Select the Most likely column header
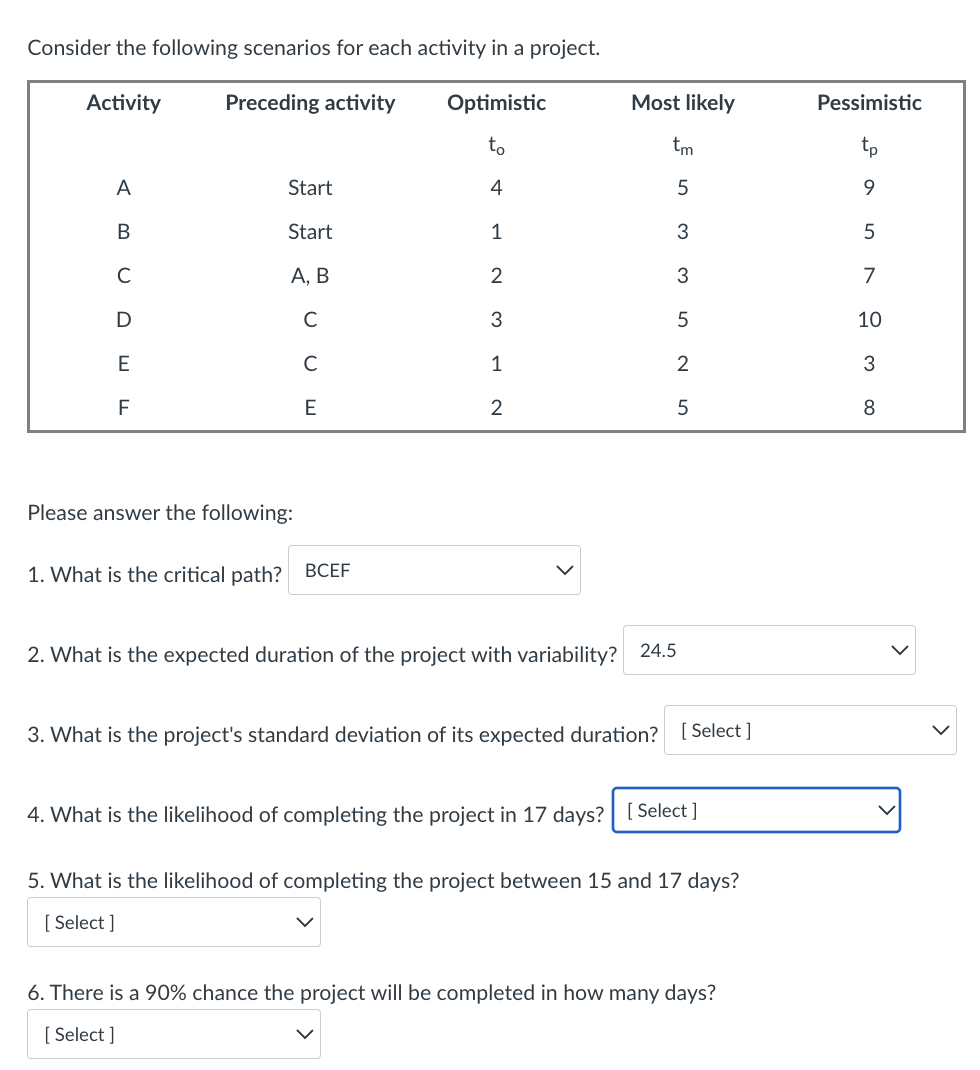980x1070 pixels. [683, 102]
